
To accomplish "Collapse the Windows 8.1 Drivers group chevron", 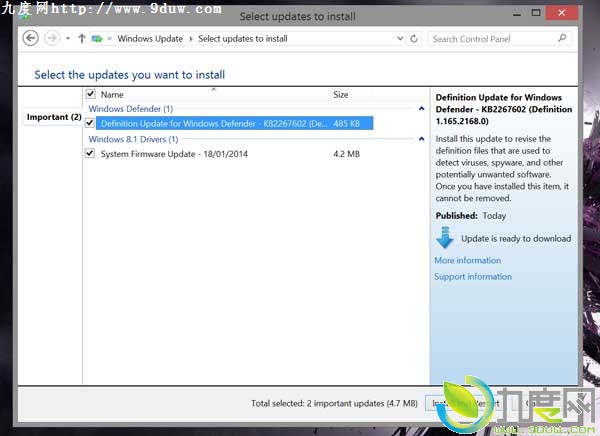I will coord(421,139).
